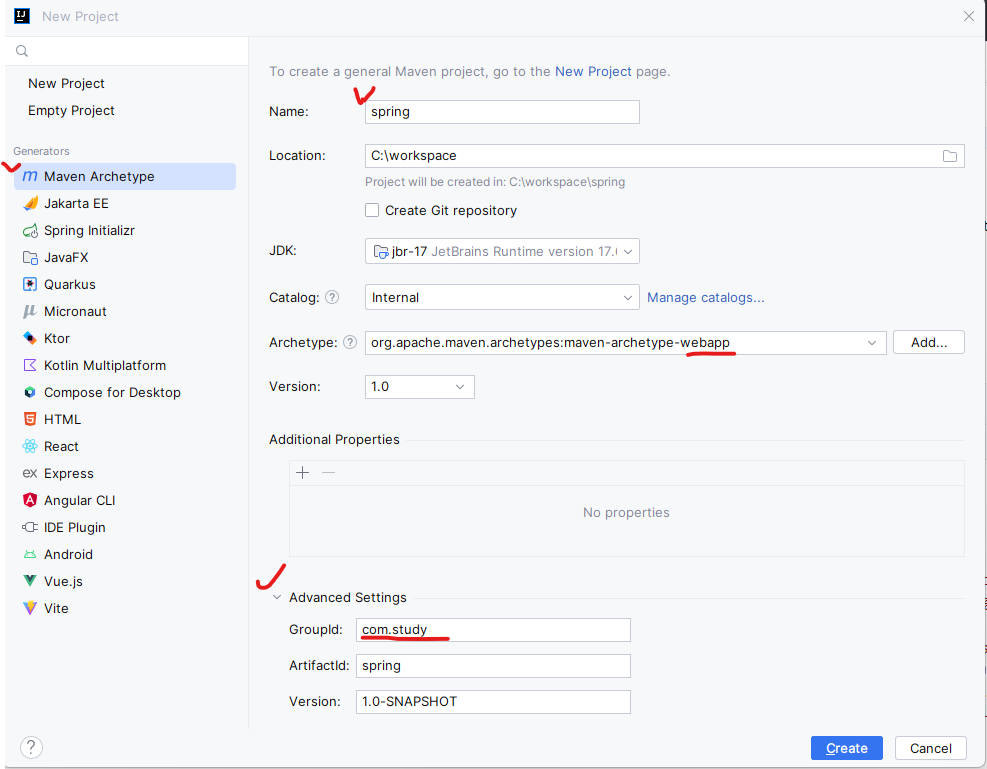Viewport: 987px width, 769px height.
Task: Choose Jakarta EE generator
Action: [125, 203]
